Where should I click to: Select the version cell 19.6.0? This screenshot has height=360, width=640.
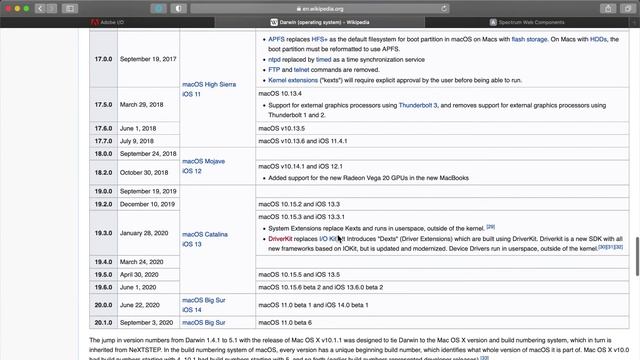[103, 287]
